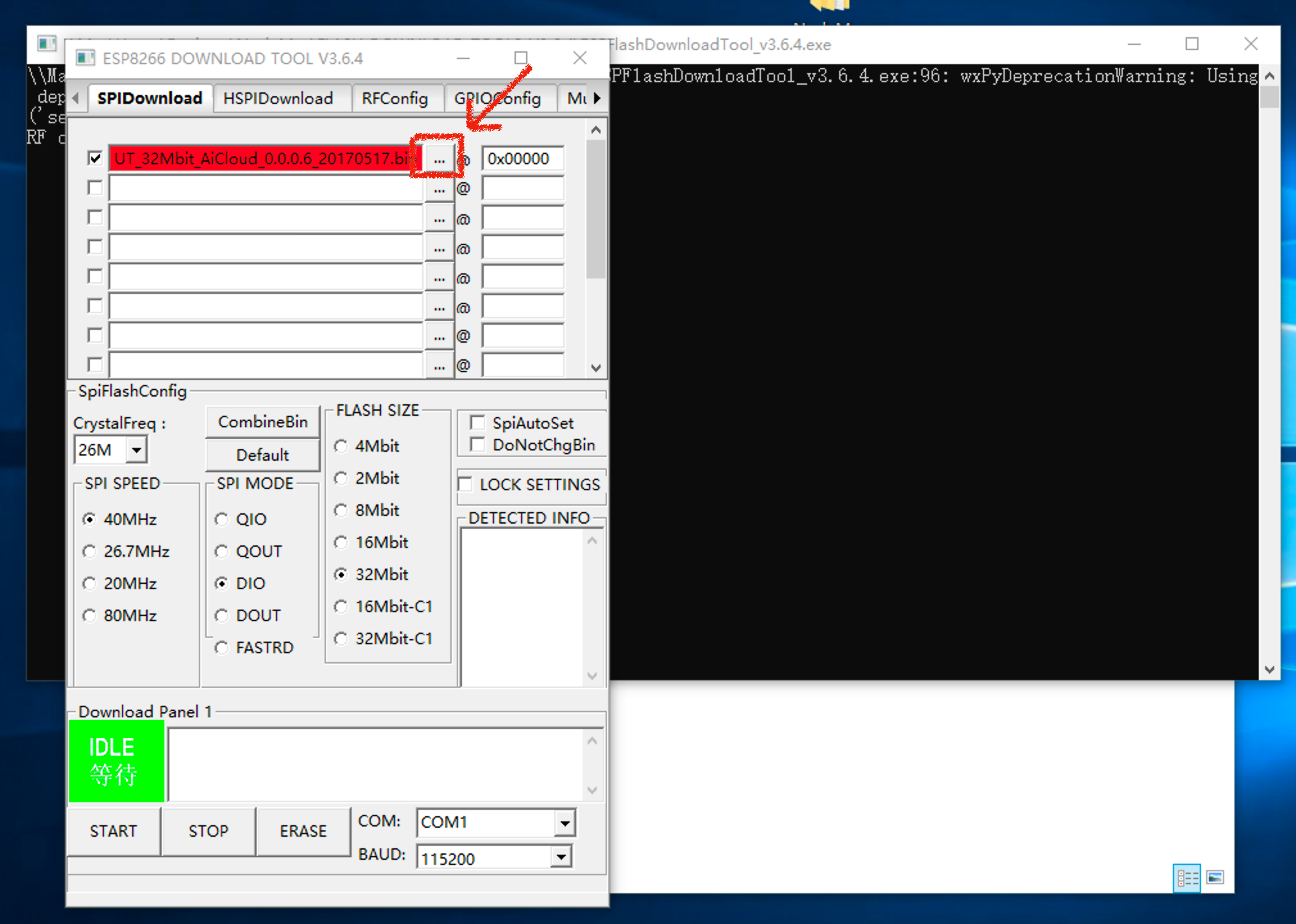Click large thumbnails view icon at bottom right
The image size is (1296, 924).
tap(1215, 877)
